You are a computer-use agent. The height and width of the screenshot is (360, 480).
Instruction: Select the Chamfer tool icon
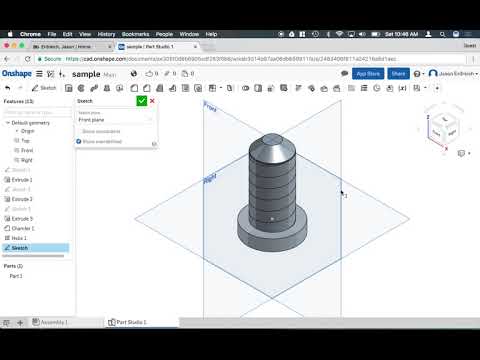pos(147,88)
